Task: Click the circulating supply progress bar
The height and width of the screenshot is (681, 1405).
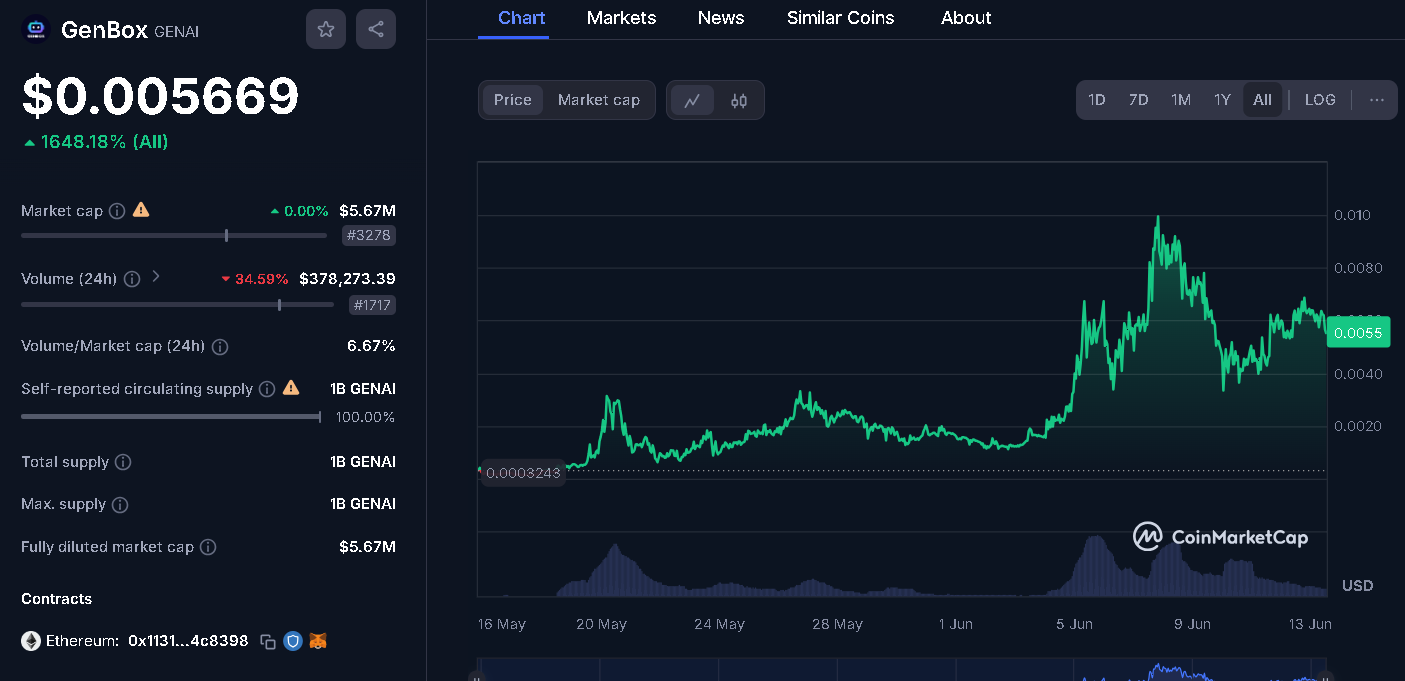Action: coord(171,417)
